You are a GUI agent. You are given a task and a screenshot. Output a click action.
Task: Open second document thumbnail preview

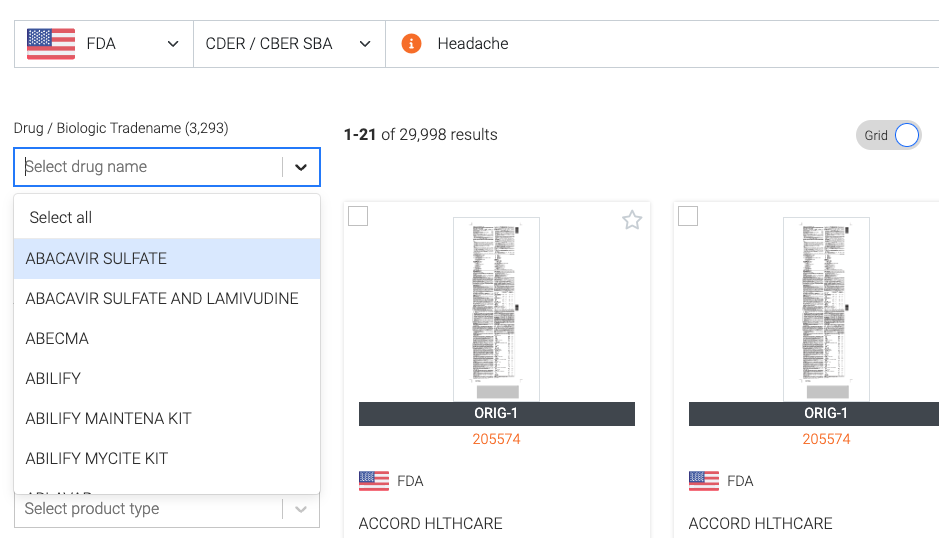[826, 309]
